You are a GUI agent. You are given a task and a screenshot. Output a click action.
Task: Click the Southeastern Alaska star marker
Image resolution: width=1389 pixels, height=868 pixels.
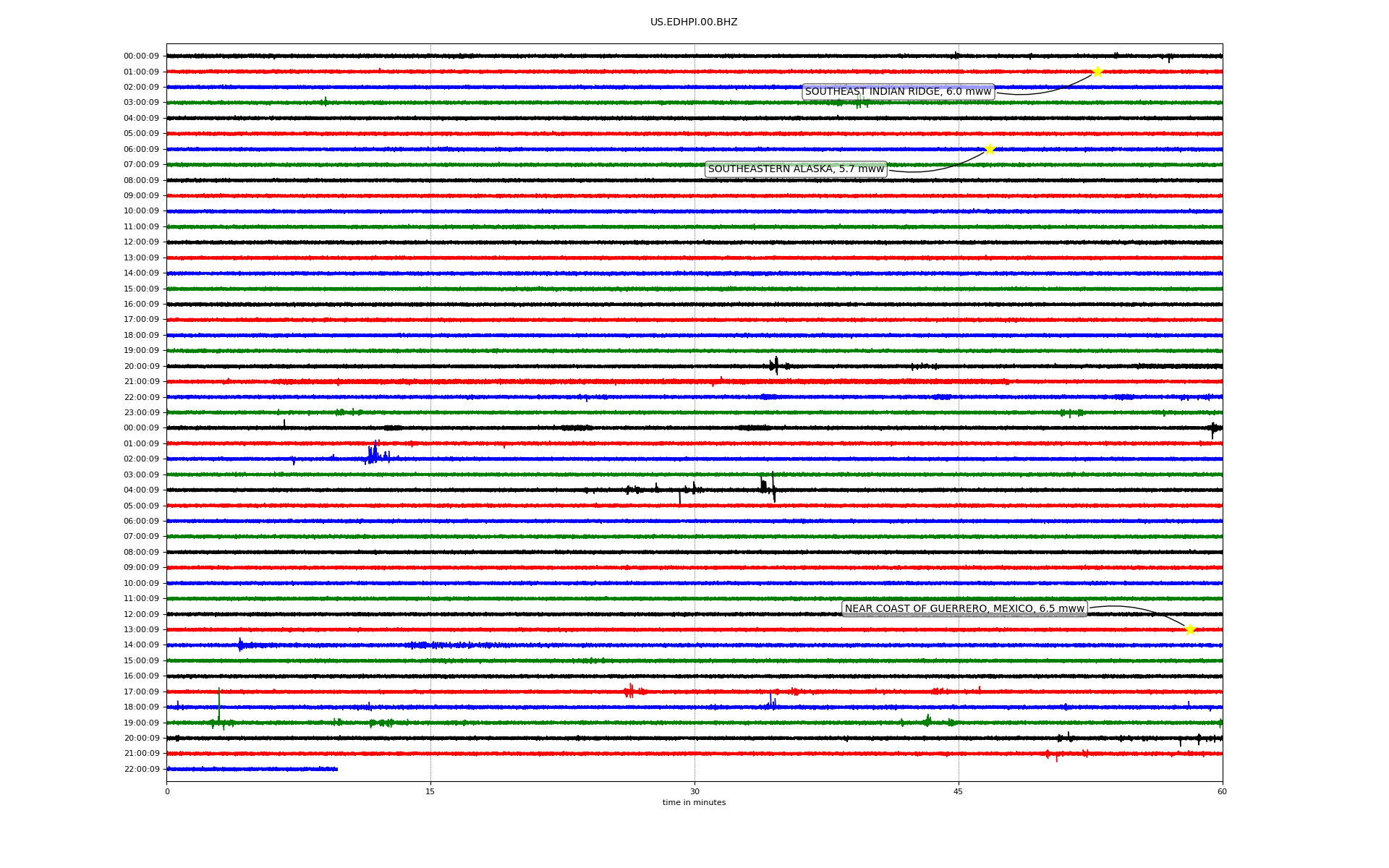point(990,149)
